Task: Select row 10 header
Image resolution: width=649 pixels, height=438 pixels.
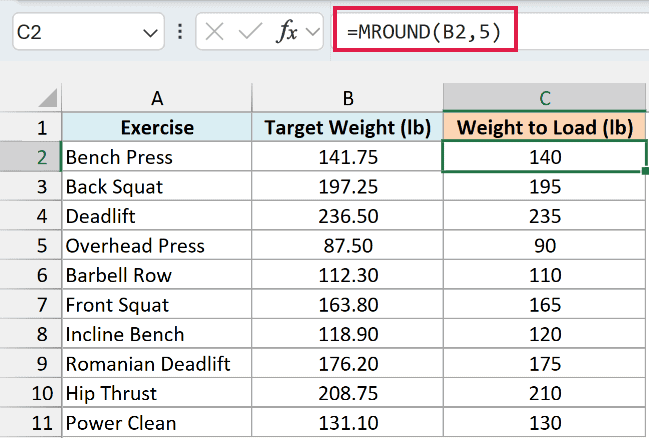Action: click(x=31, y=393)
